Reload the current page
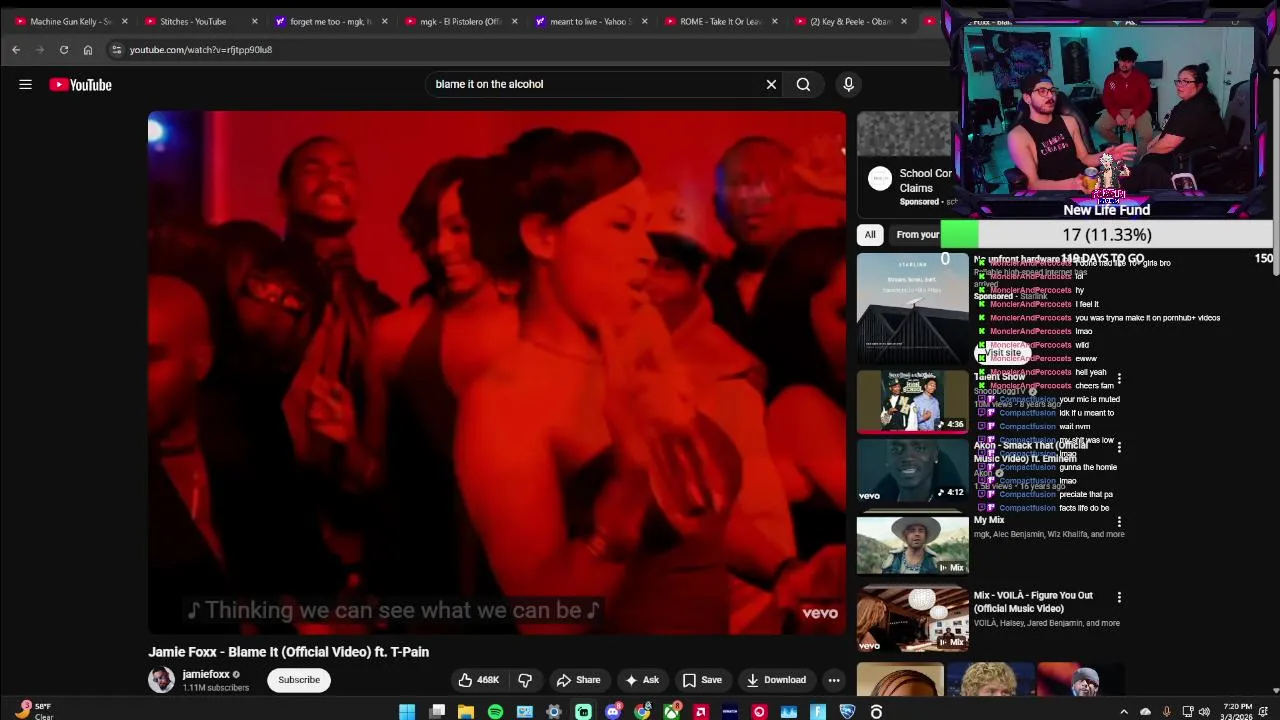 point(64,49)
